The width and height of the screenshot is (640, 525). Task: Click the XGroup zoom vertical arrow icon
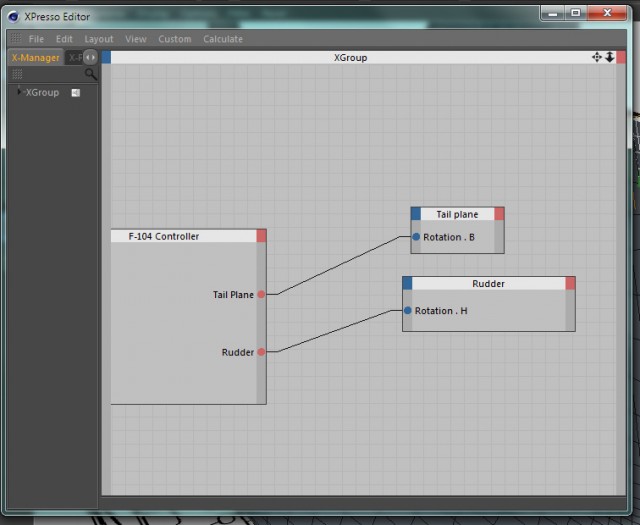click(x=609, y=57)
